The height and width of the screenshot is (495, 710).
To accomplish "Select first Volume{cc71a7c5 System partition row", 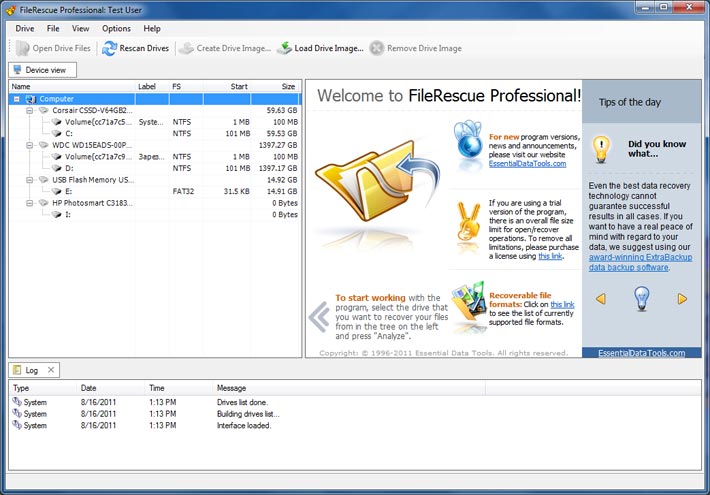I will (x=155, y=122).
